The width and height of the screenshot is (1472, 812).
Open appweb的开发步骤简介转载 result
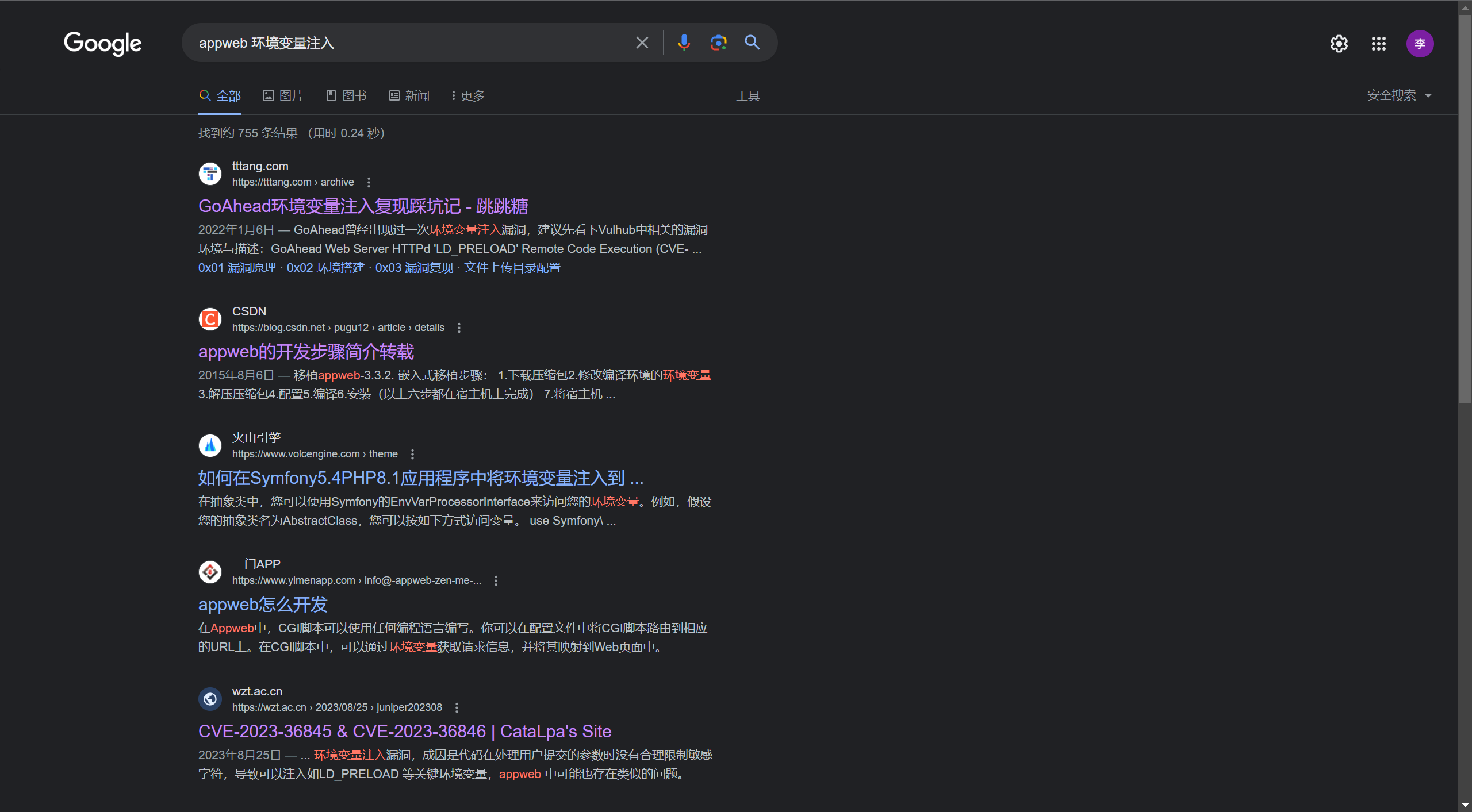pyautogui.click(x=306, y=351)
